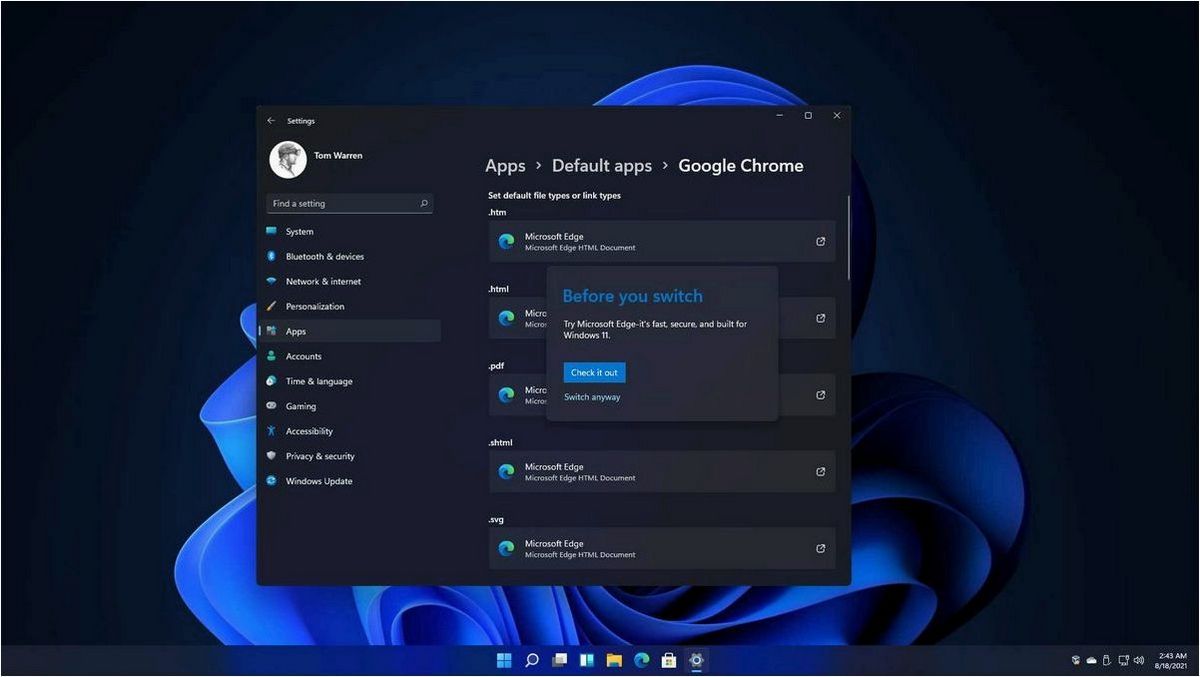
Task: Open Privacy & security settings
Action: click(349, 456)
